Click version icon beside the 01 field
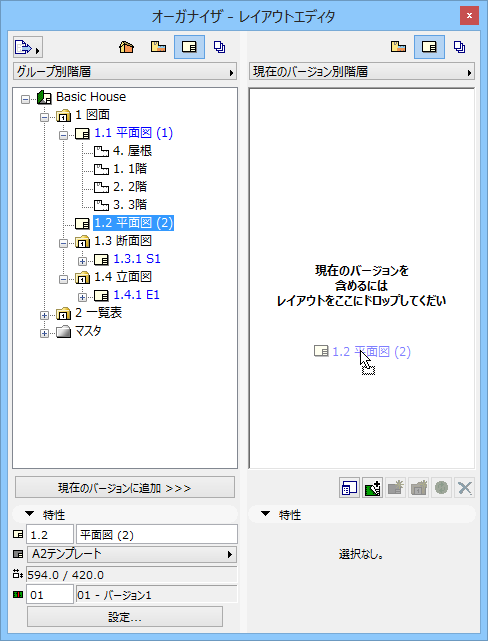Viewport: 488px width, 641px height. coord(18,594)
